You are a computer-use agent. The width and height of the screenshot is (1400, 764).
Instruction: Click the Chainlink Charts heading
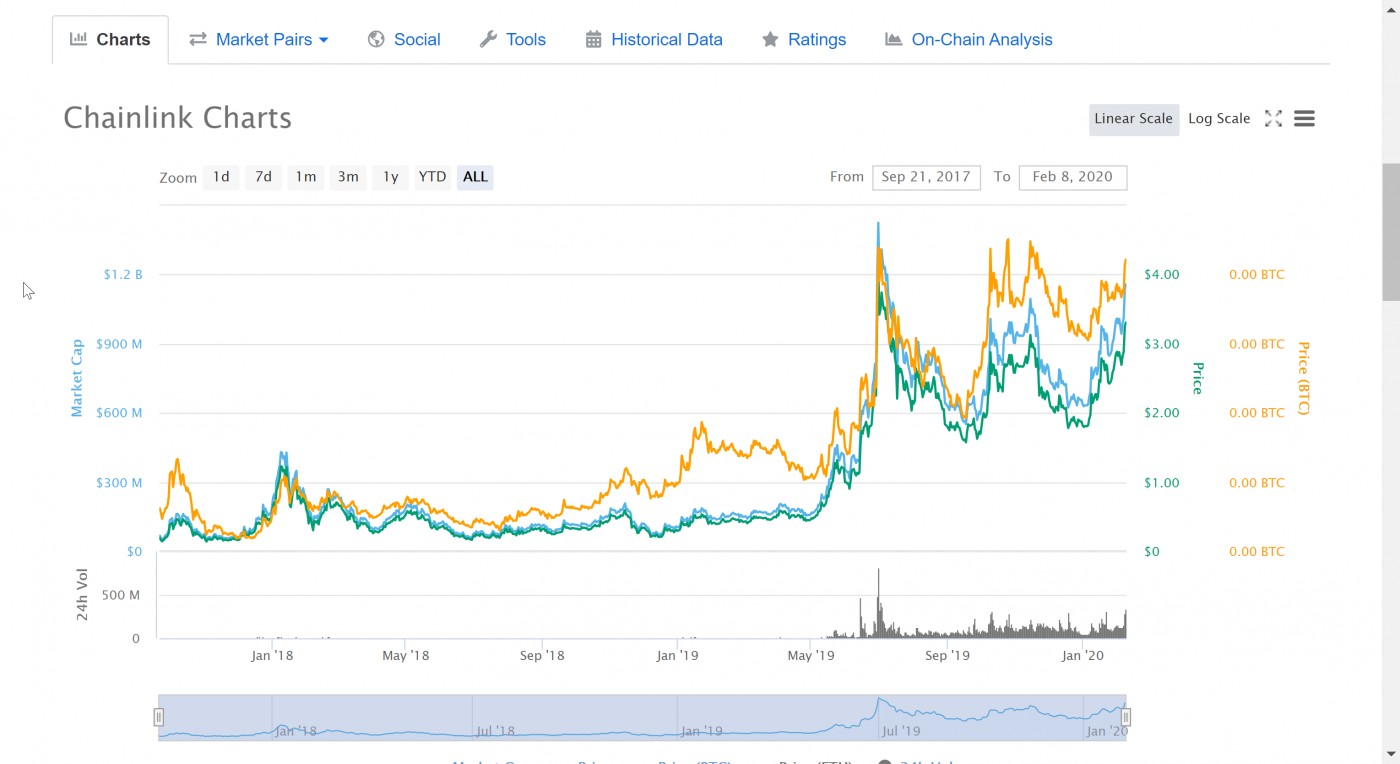[178, 118]
